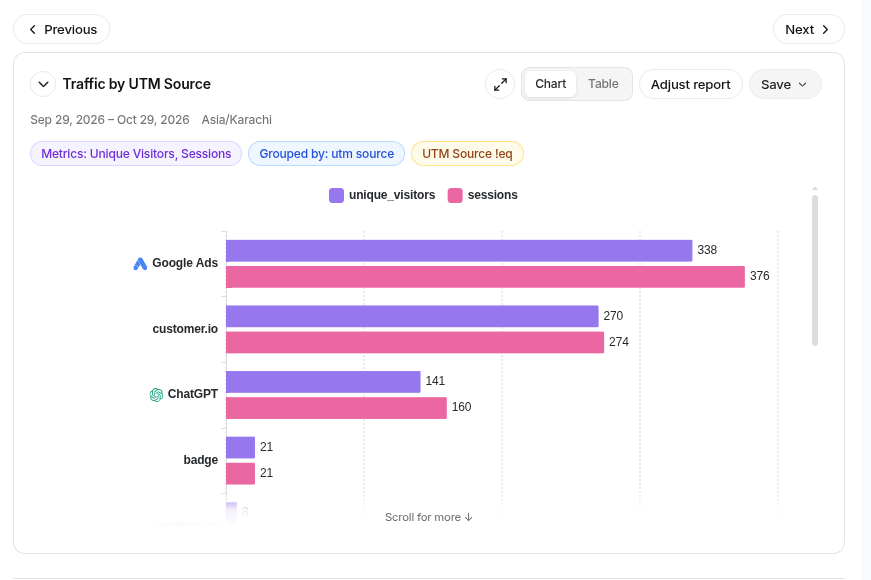Select the Chart view tab

click(x=550, y=84)
